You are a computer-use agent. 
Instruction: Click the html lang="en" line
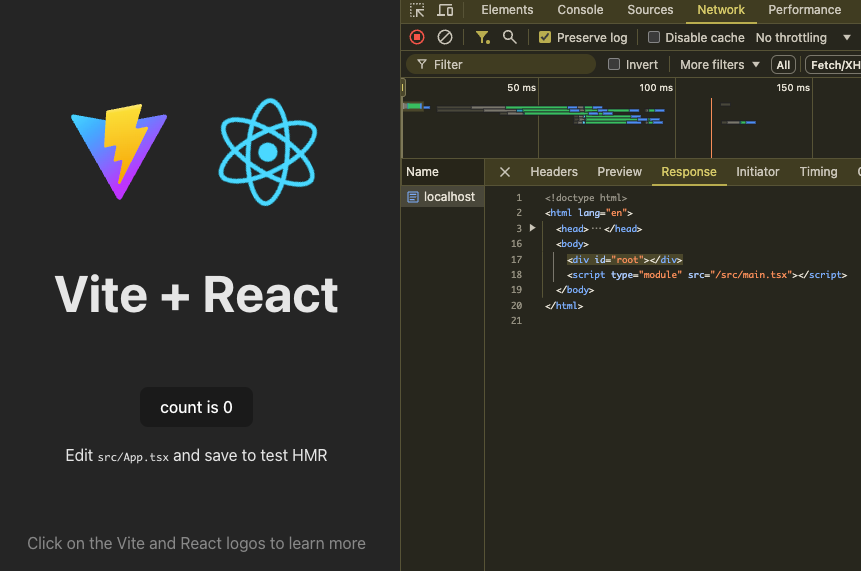[589, 213]
